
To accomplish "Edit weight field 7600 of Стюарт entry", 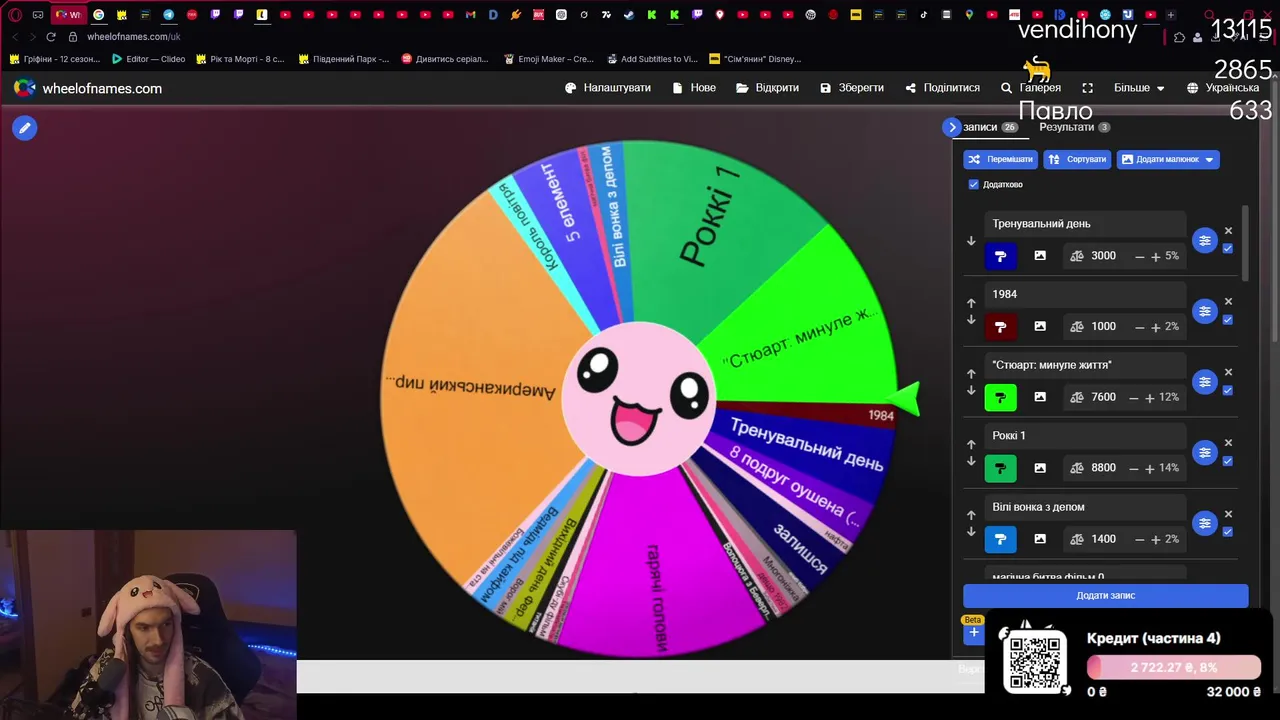I will 1104,397.
